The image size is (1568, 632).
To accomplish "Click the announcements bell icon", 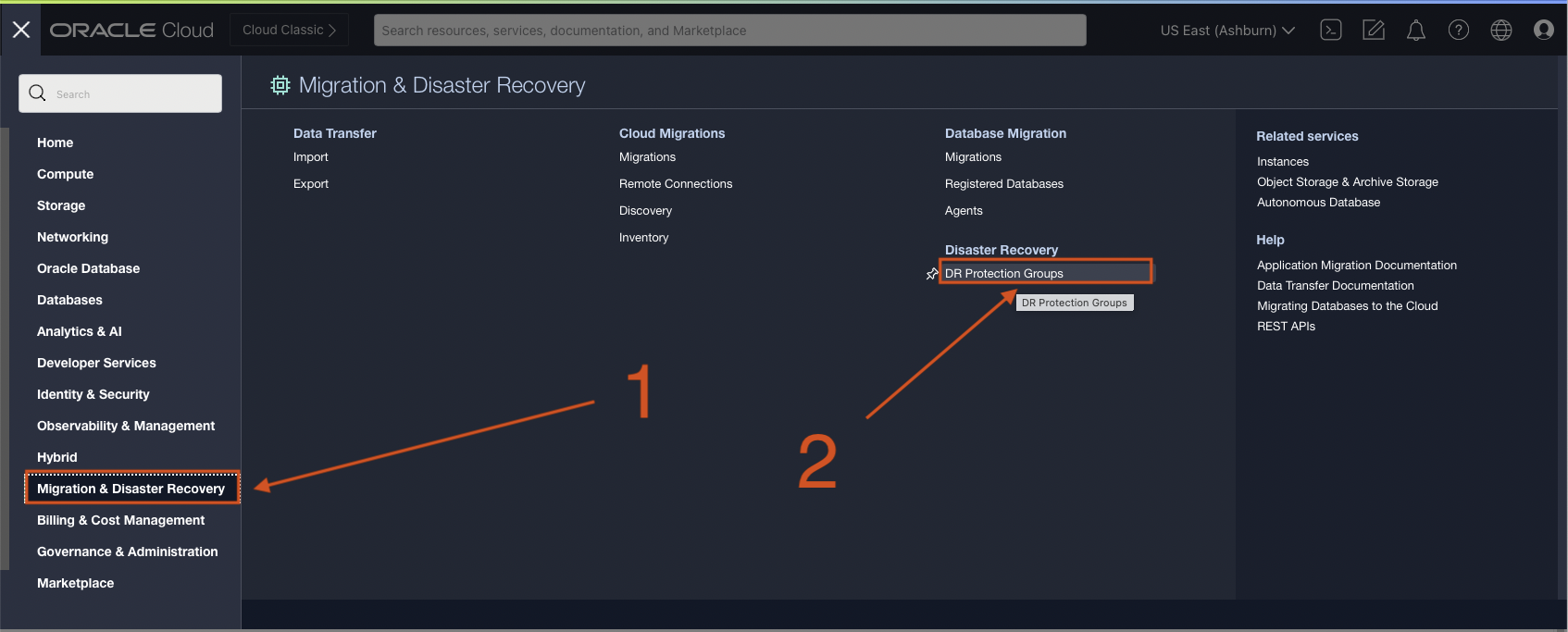I will (x=1415, y=31).
